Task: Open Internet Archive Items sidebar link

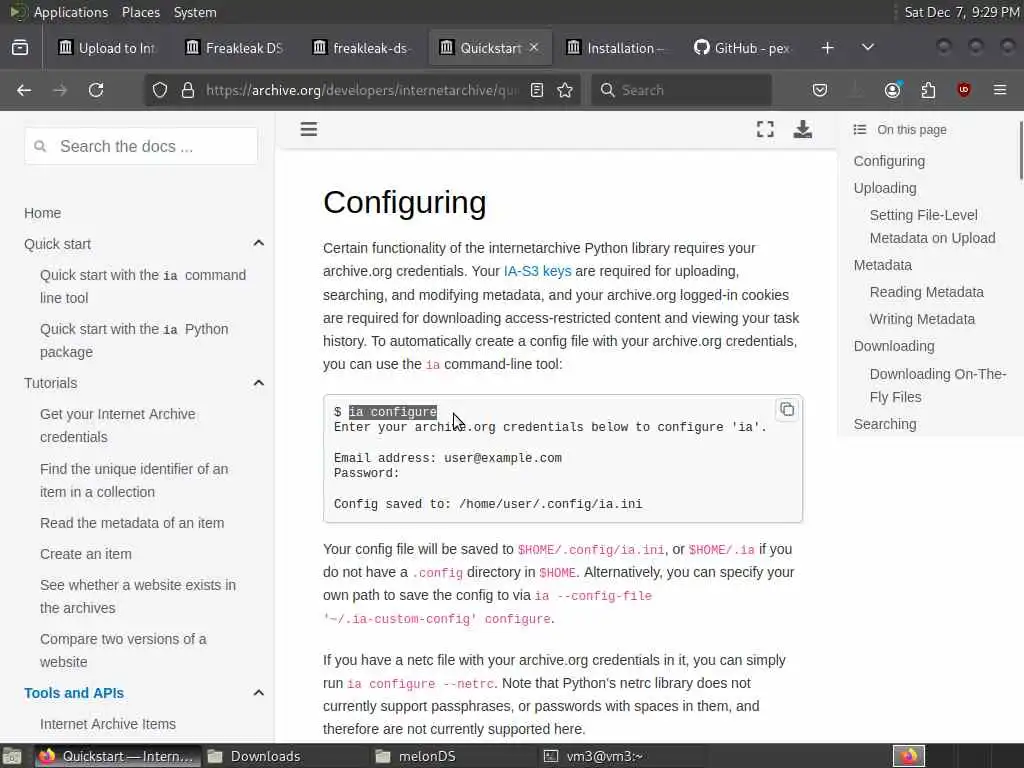Action: point(108,724)
